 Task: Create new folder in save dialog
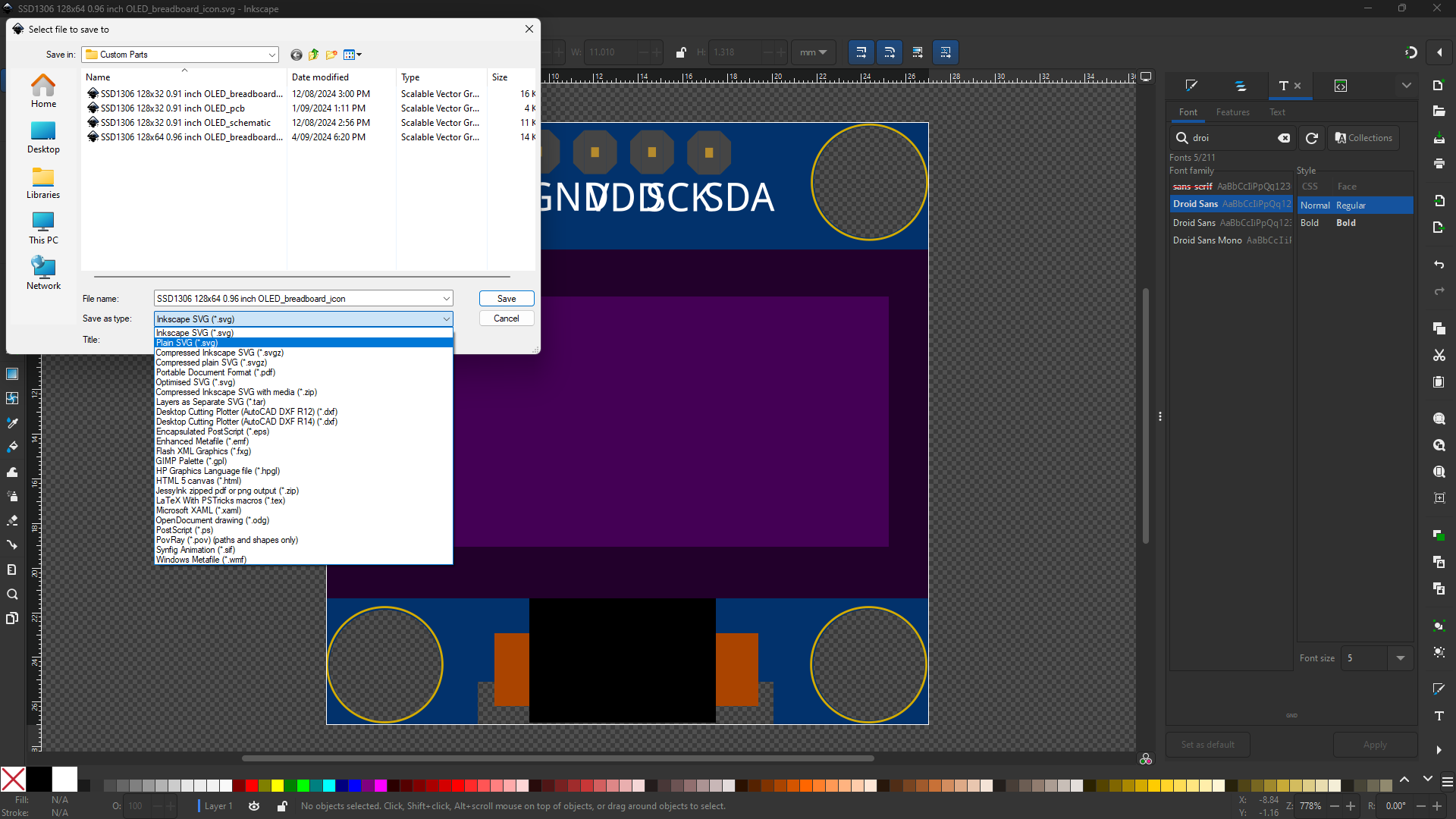pyautogui.click(x=331, y=55)
